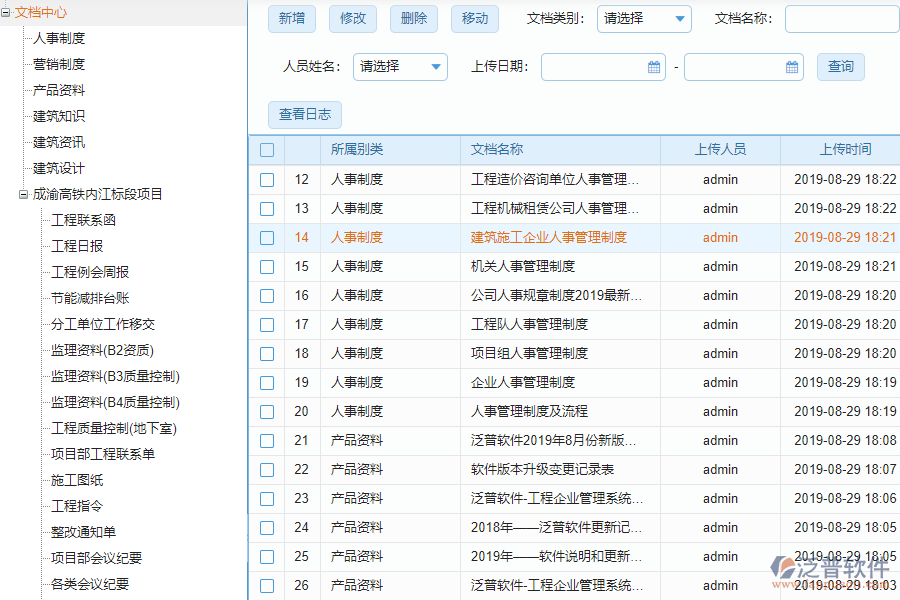Image resolution: width=900 pixels, height=600 pixels.
Task: Click the 移动 move button
Action: coord(474,19)
